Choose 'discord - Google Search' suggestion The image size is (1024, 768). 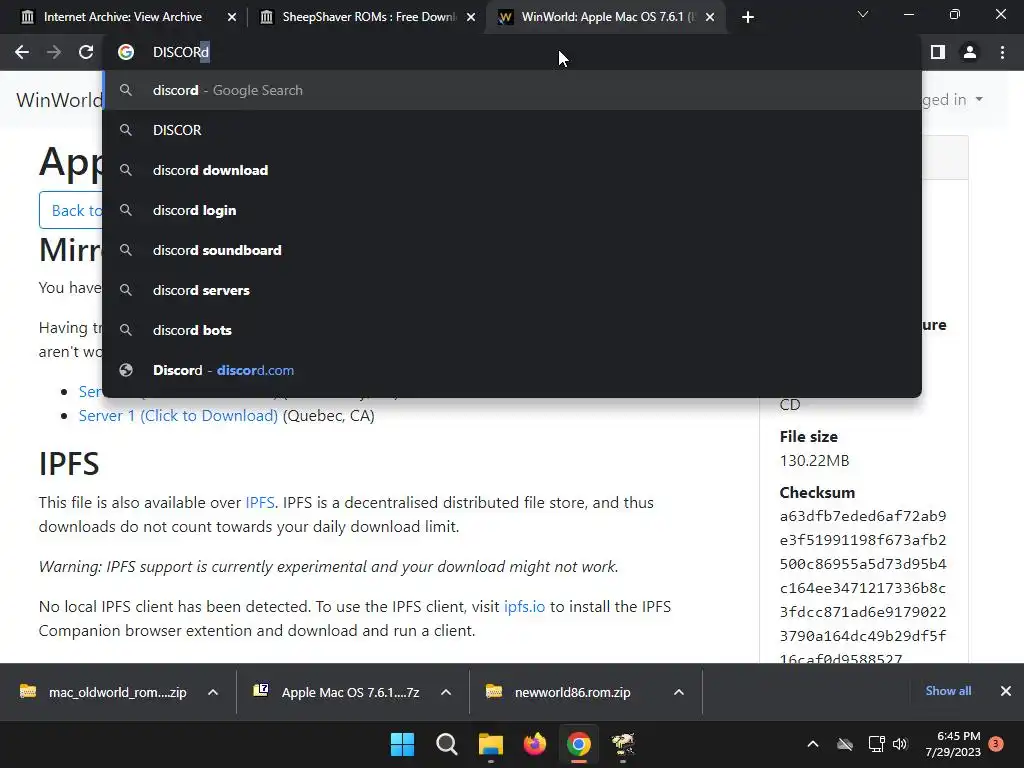pos(512,90)
